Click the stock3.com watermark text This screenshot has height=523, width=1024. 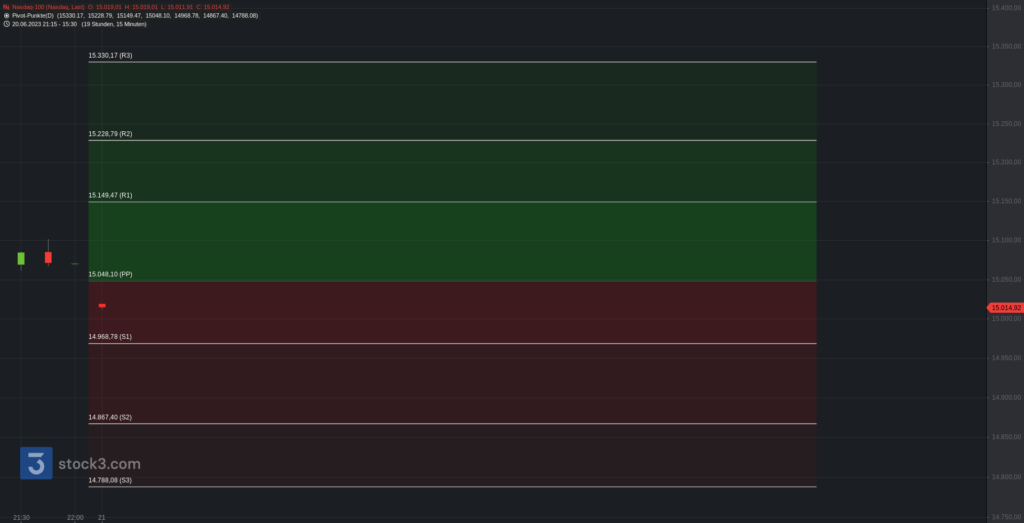coord(99,464)
